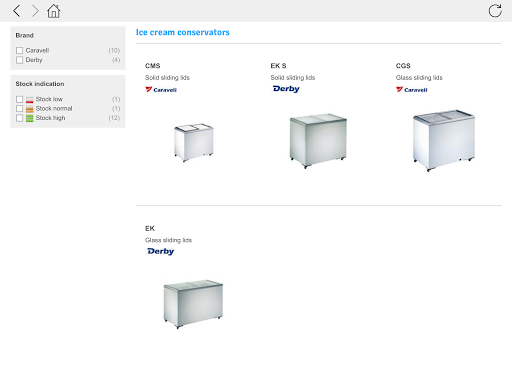Open the CGS product title
Image resolution: width=512 pixels, height=374 pixels.
coord(403,66)
